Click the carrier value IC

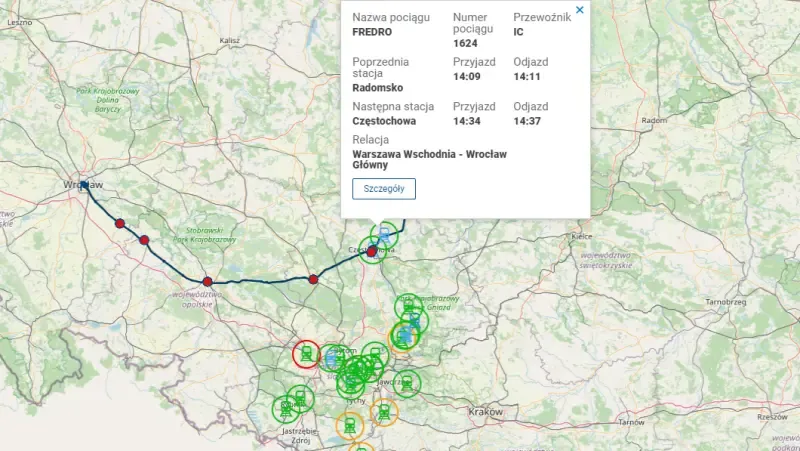click(518, 32)
